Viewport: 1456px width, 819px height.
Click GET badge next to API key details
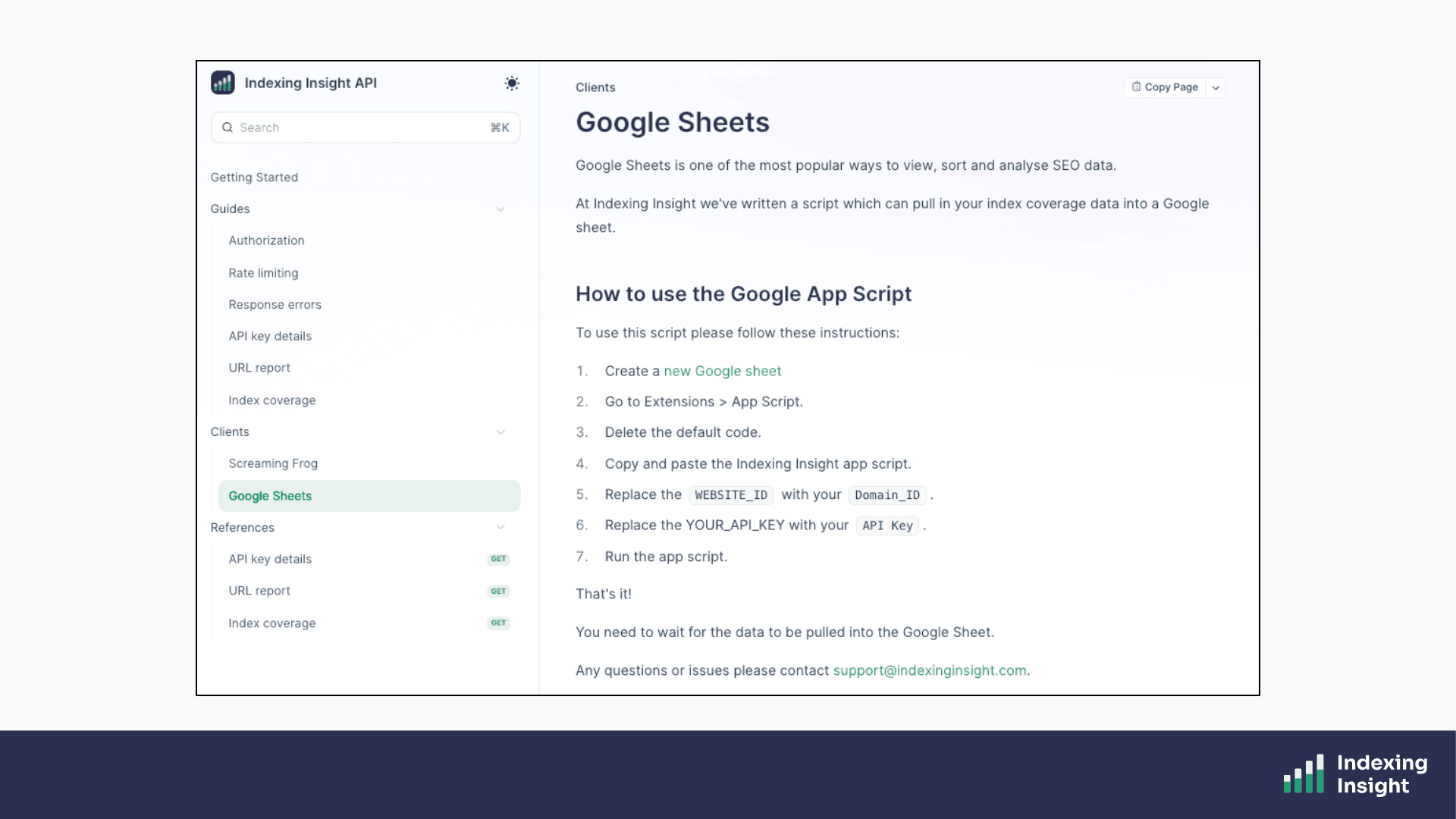[498, 559]
